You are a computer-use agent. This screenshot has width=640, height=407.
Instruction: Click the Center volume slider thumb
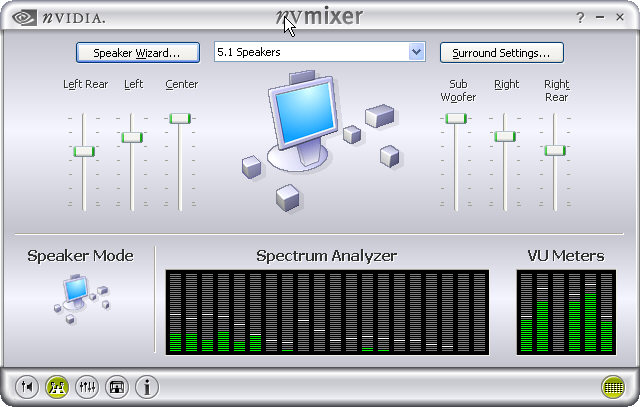(180, 118)
